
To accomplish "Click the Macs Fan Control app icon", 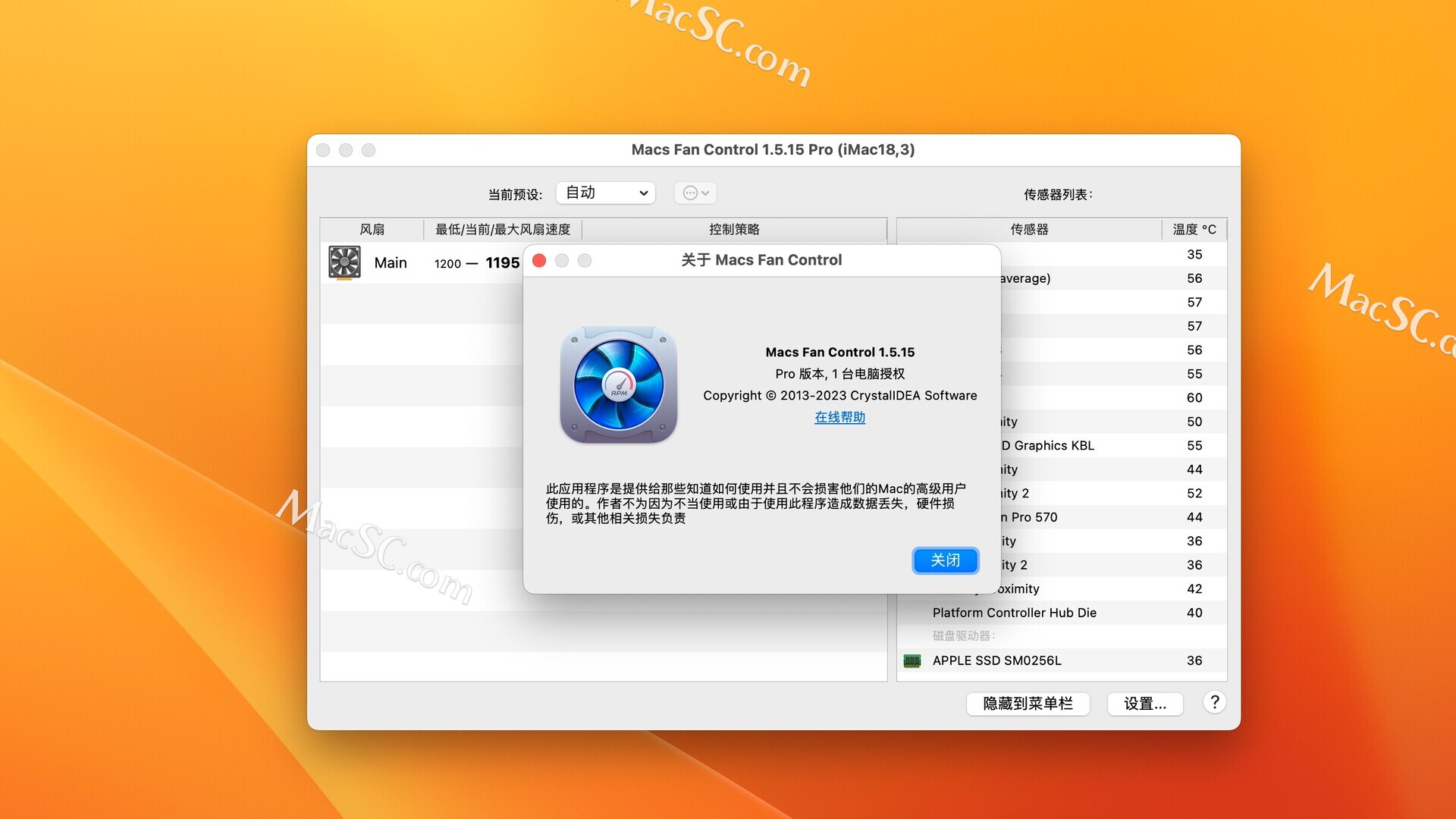I will (619, 384).
